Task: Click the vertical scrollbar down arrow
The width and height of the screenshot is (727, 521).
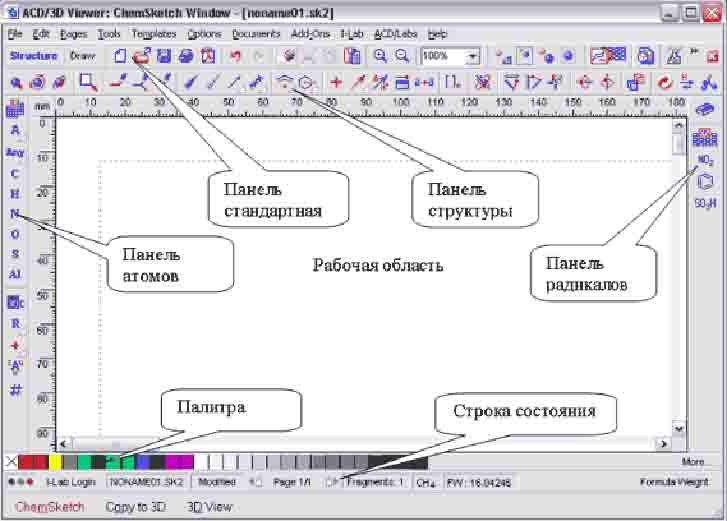Action: [678, 428]
